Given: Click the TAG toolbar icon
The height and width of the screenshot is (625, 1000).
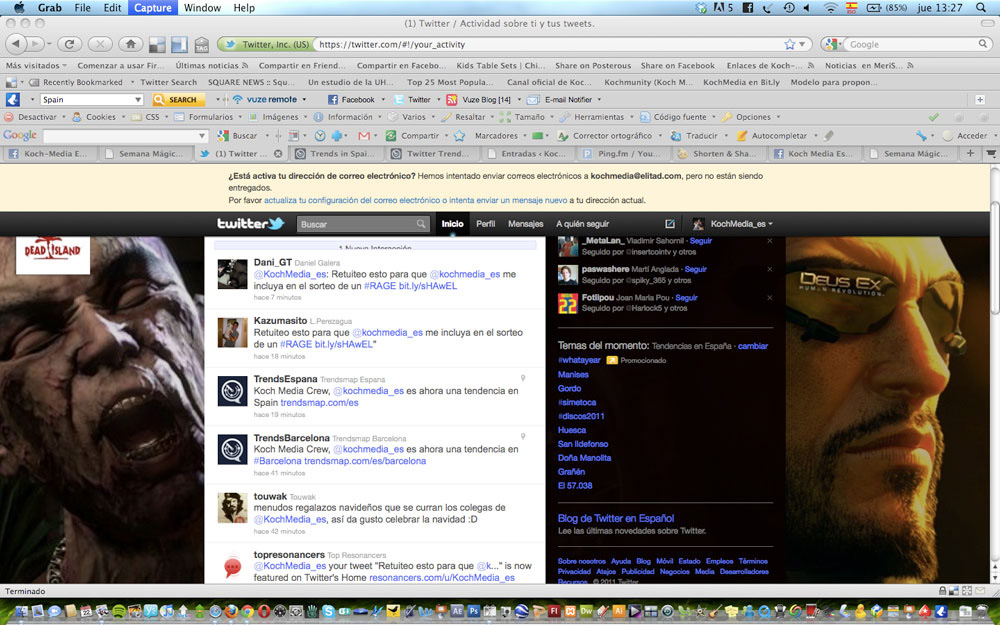Looking at the screenshot, I should click(x=201, y=45).
